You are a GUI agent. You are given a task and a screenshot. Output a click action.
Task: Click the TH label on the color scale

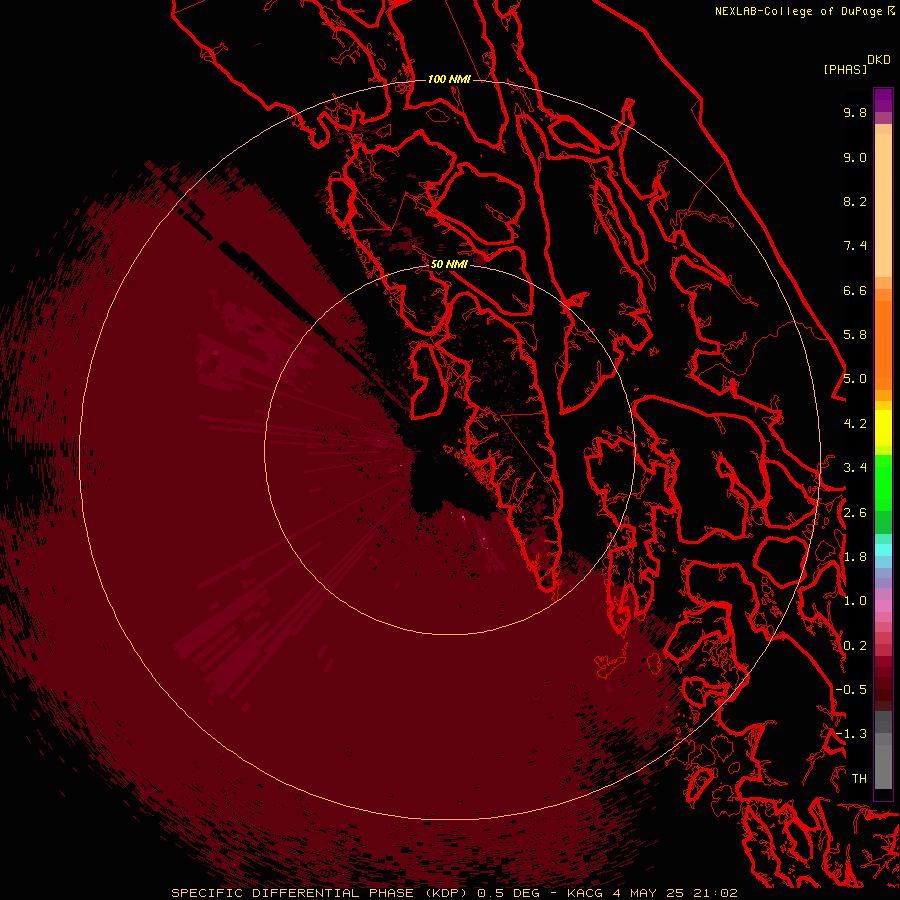859,779
